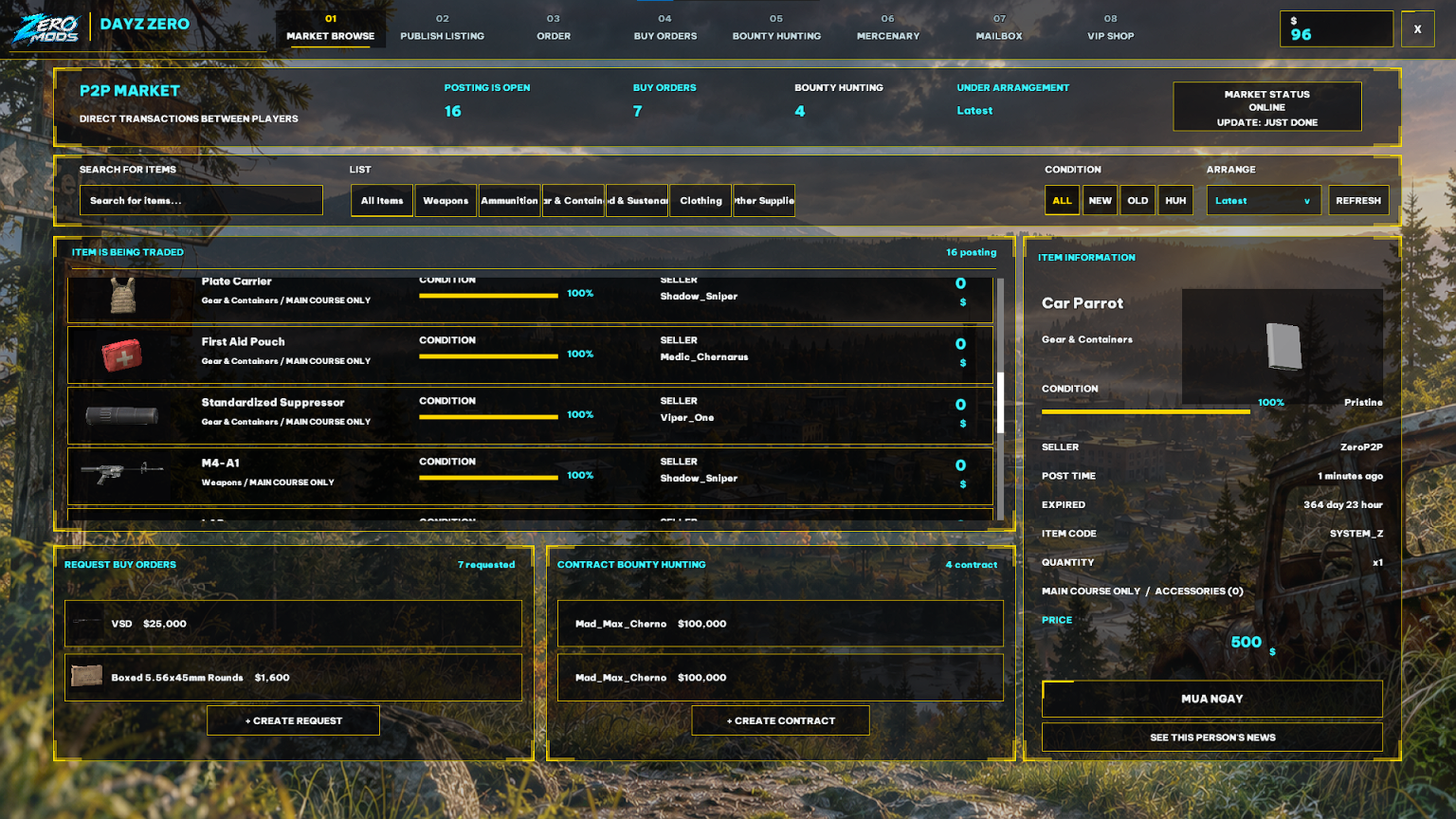Filter list by Gear & Containers

(573, 200)
